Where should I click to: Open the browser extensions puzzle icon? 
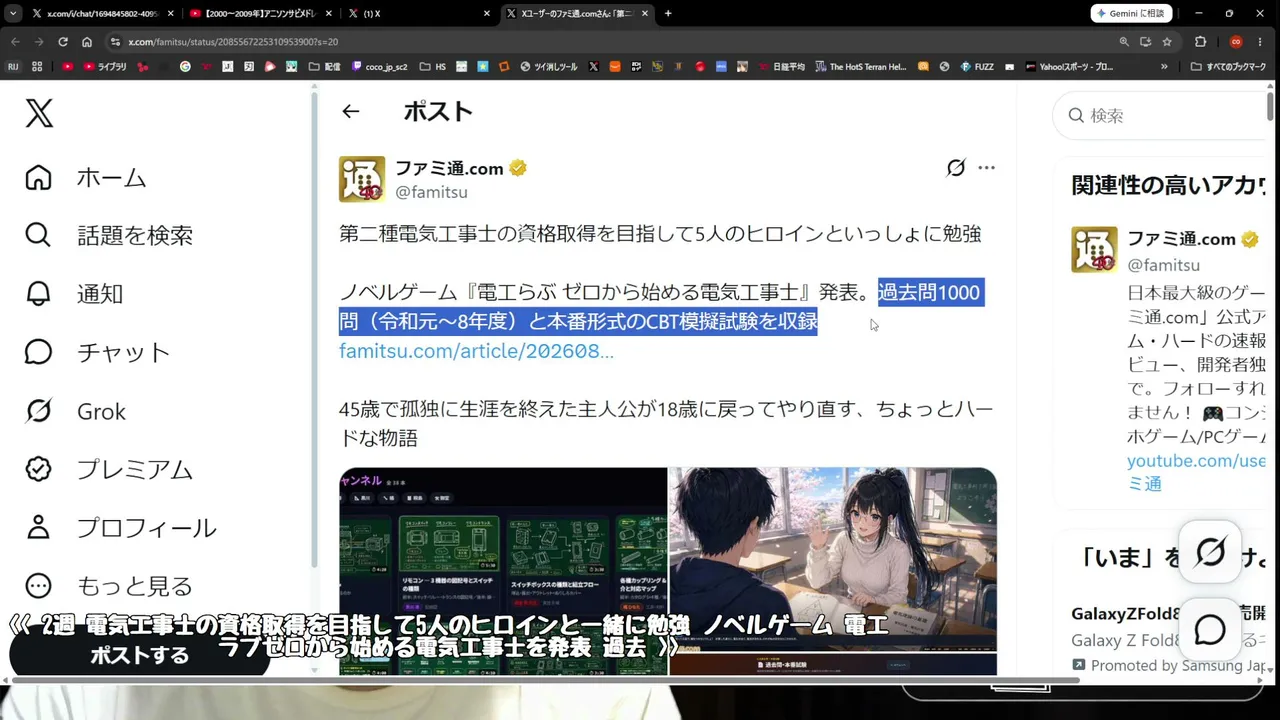1201,42
